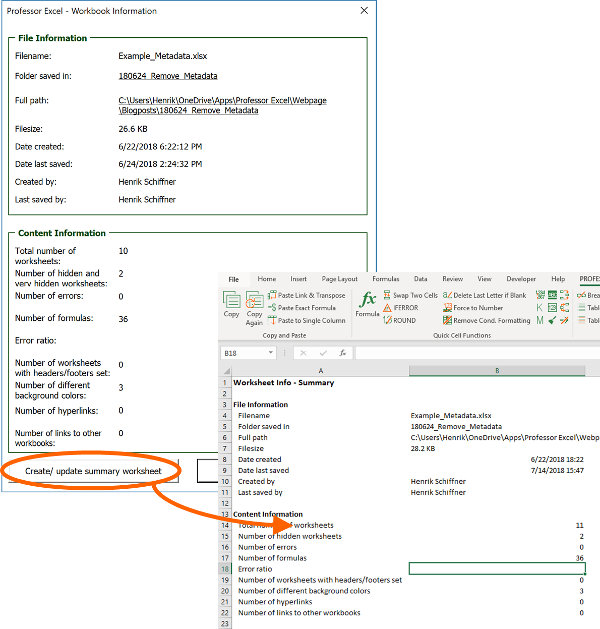Select Paste Link & Transpose
This screenshot has height=629, width=600.
point(307,295)
